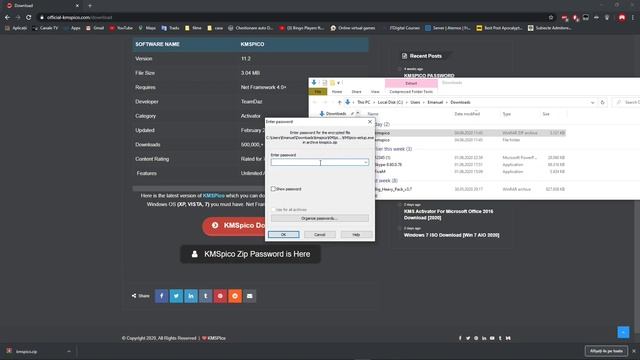Expand the password history dropdown arrow
640x360 pixels.
coord(366,162)
